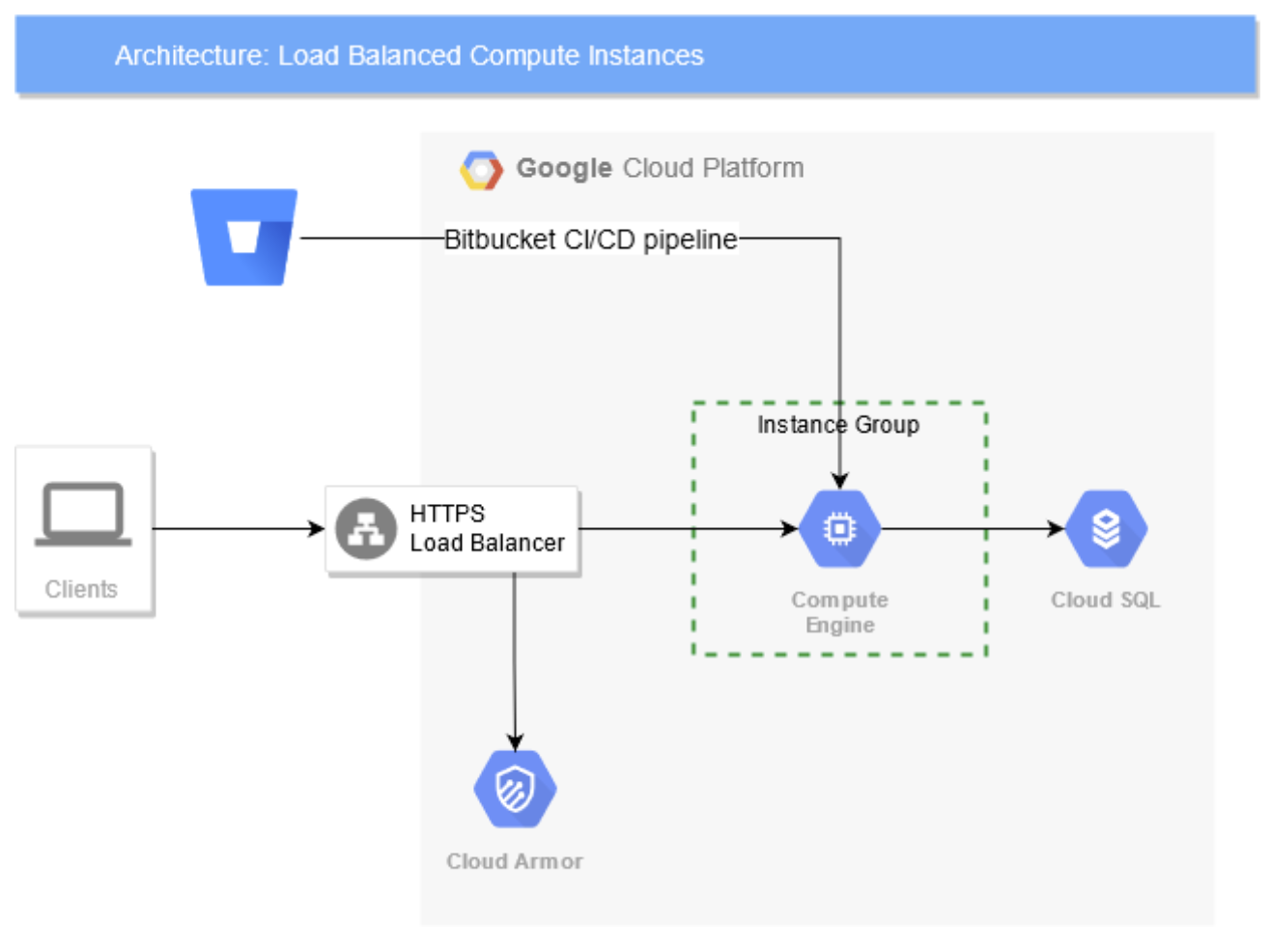The height and width of the screenshot is (952, 1271).
Task: Click the 'Cloud SQL' caption
Action: (x=1106, y=600)
